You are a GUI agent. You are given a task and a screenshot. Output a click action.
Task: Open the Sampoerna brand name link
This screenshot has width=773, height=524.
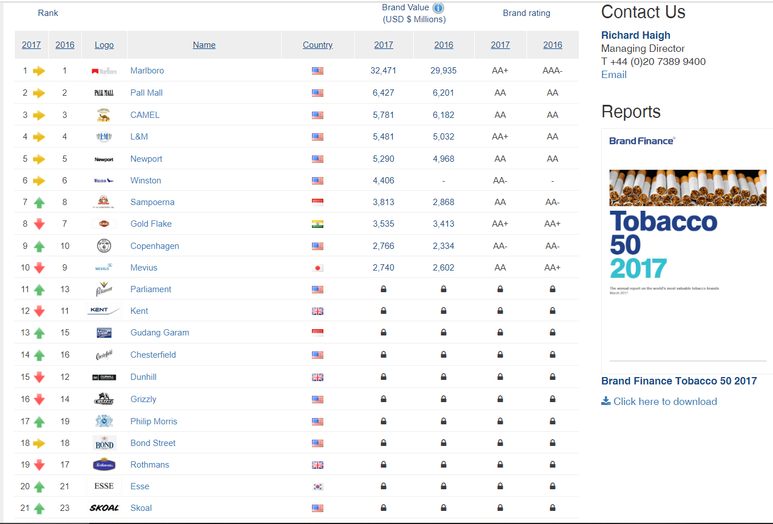tap(152, 202)
